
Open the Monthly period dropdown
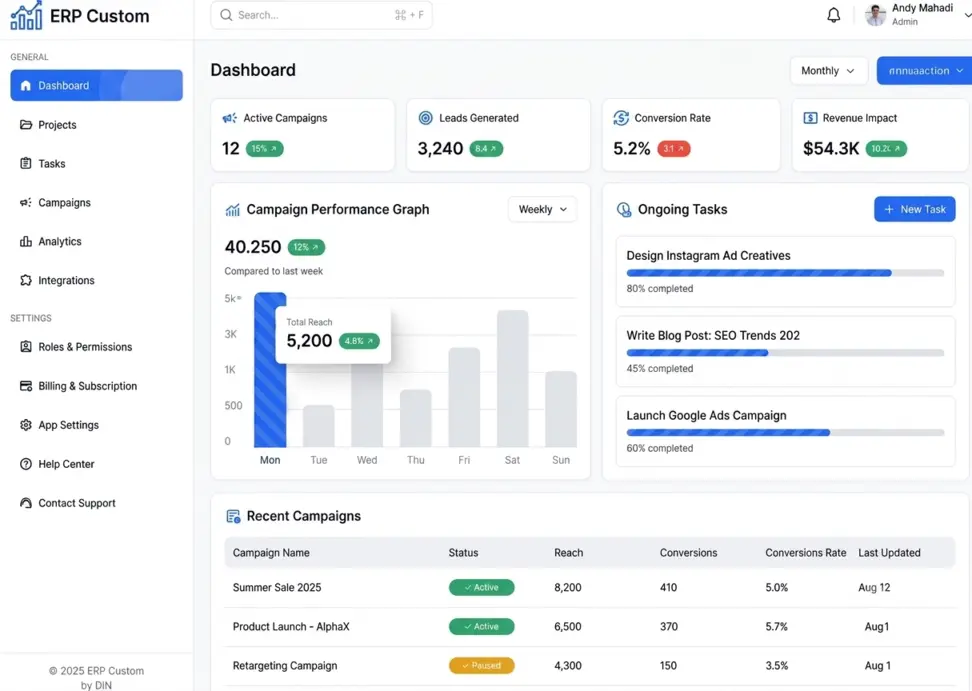tap(828, 71)
